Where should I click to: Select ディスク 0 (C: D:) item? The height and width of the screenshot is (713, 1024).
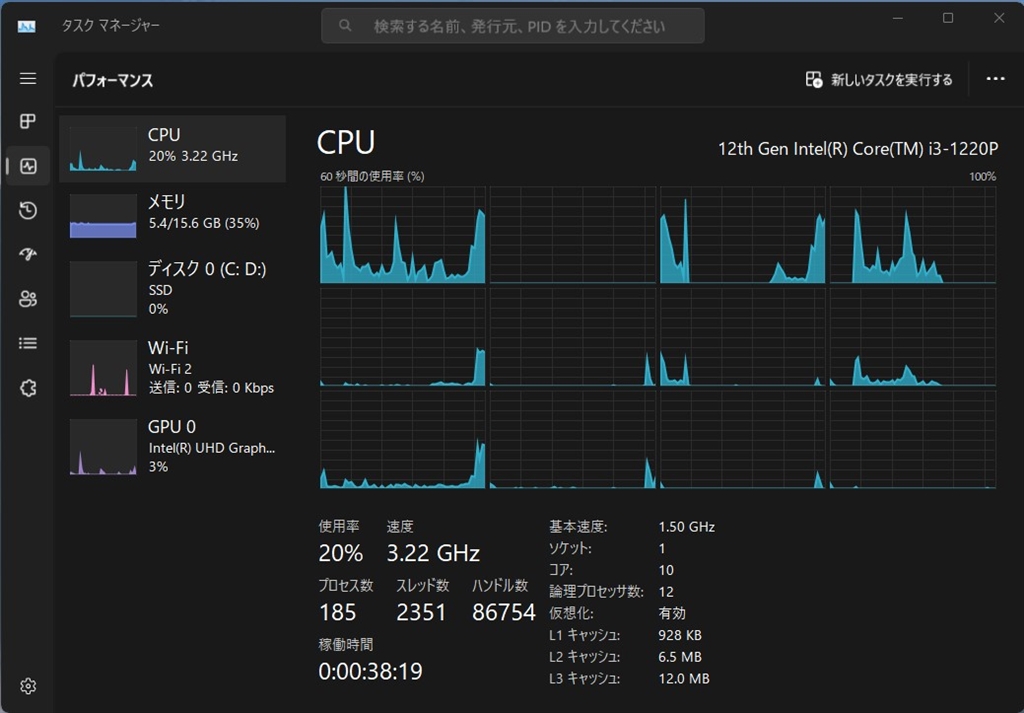172,288
